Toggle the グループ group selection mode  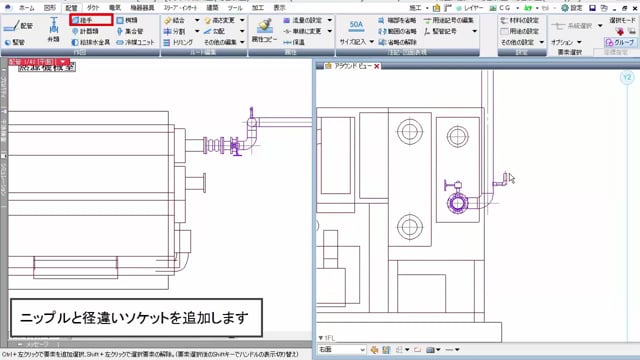620,42
